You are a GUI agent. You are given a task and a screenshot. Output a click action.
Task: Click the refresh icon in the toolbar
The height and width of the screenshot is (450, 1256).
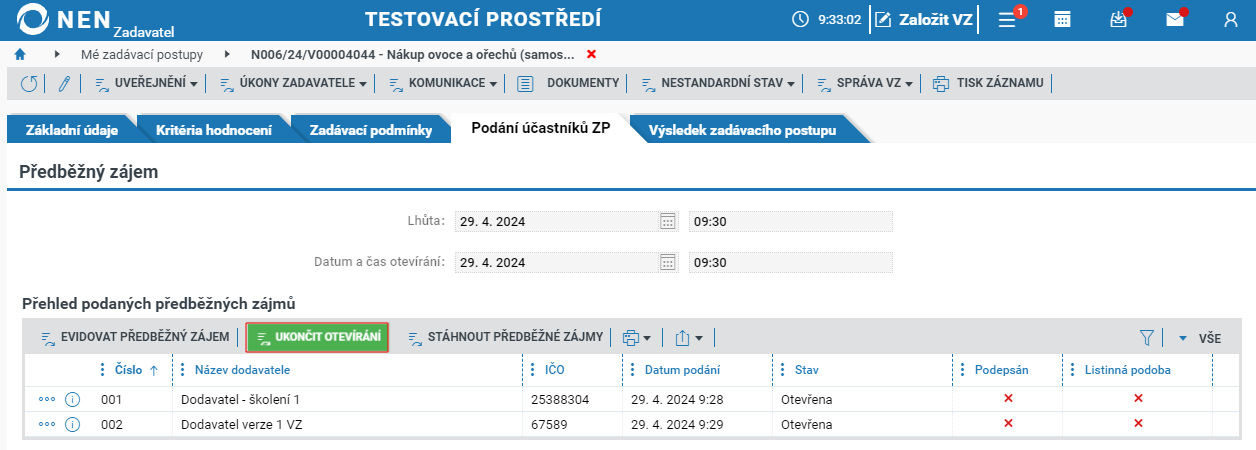(x=29, y=84)
